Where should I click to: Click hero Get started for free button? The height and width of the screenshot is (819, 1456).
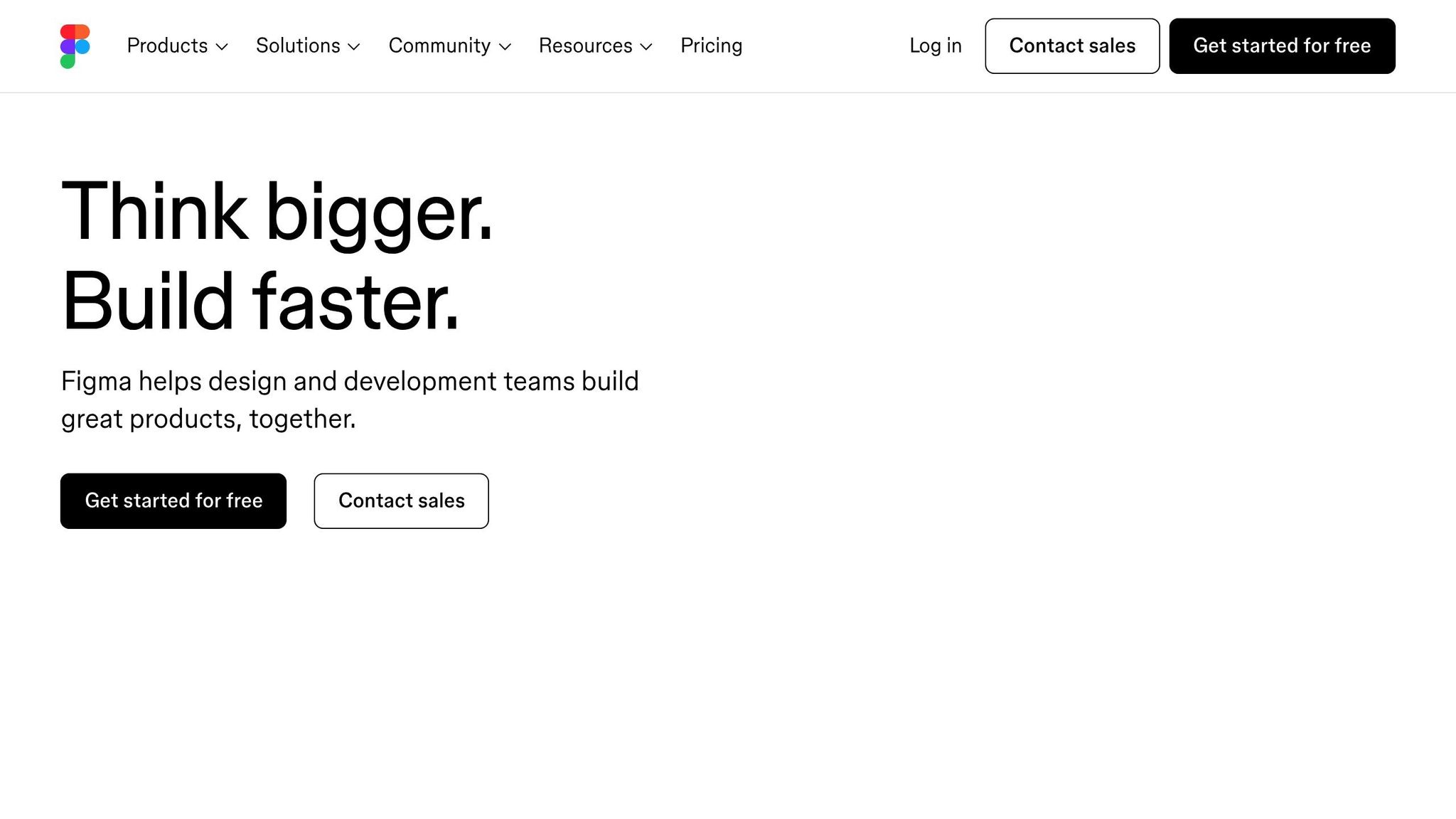point(173,501)
